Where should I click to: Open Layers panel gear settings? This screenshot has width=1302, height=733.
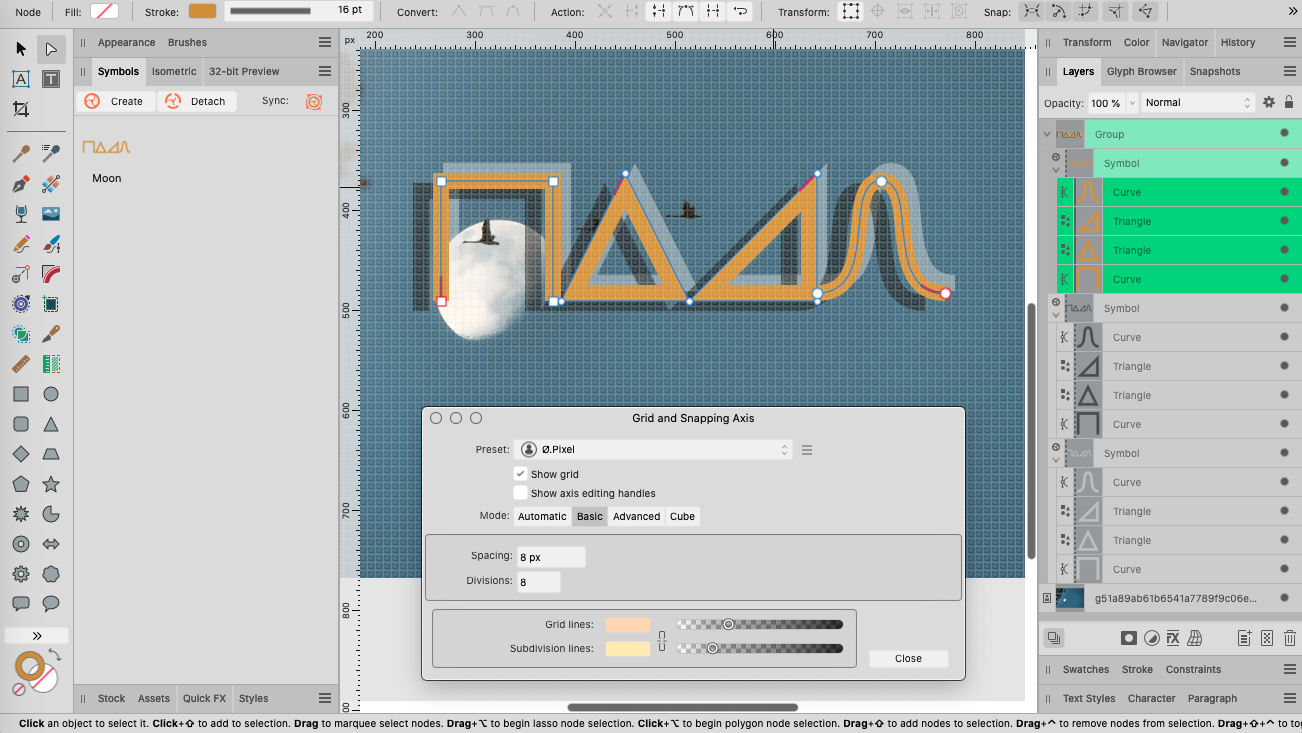[x=1269, y=102]
